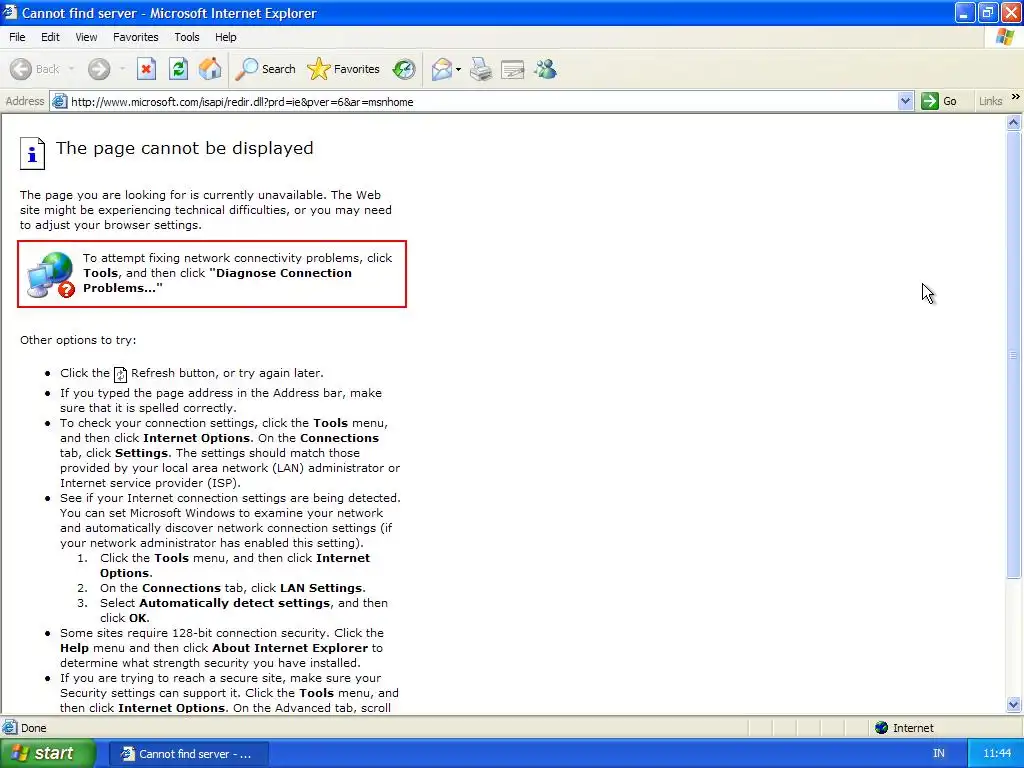
Task: Click the info icon beside the error heading
Action: 32,153
